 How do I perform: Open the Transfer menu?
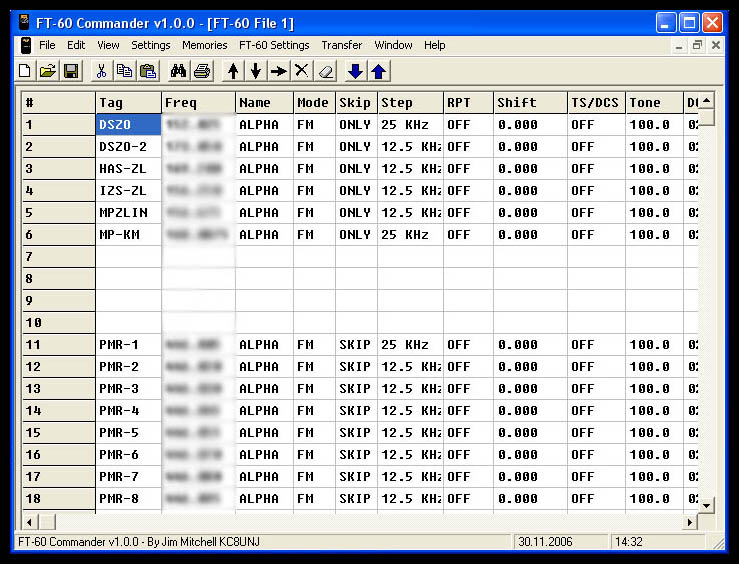[342, 45]
